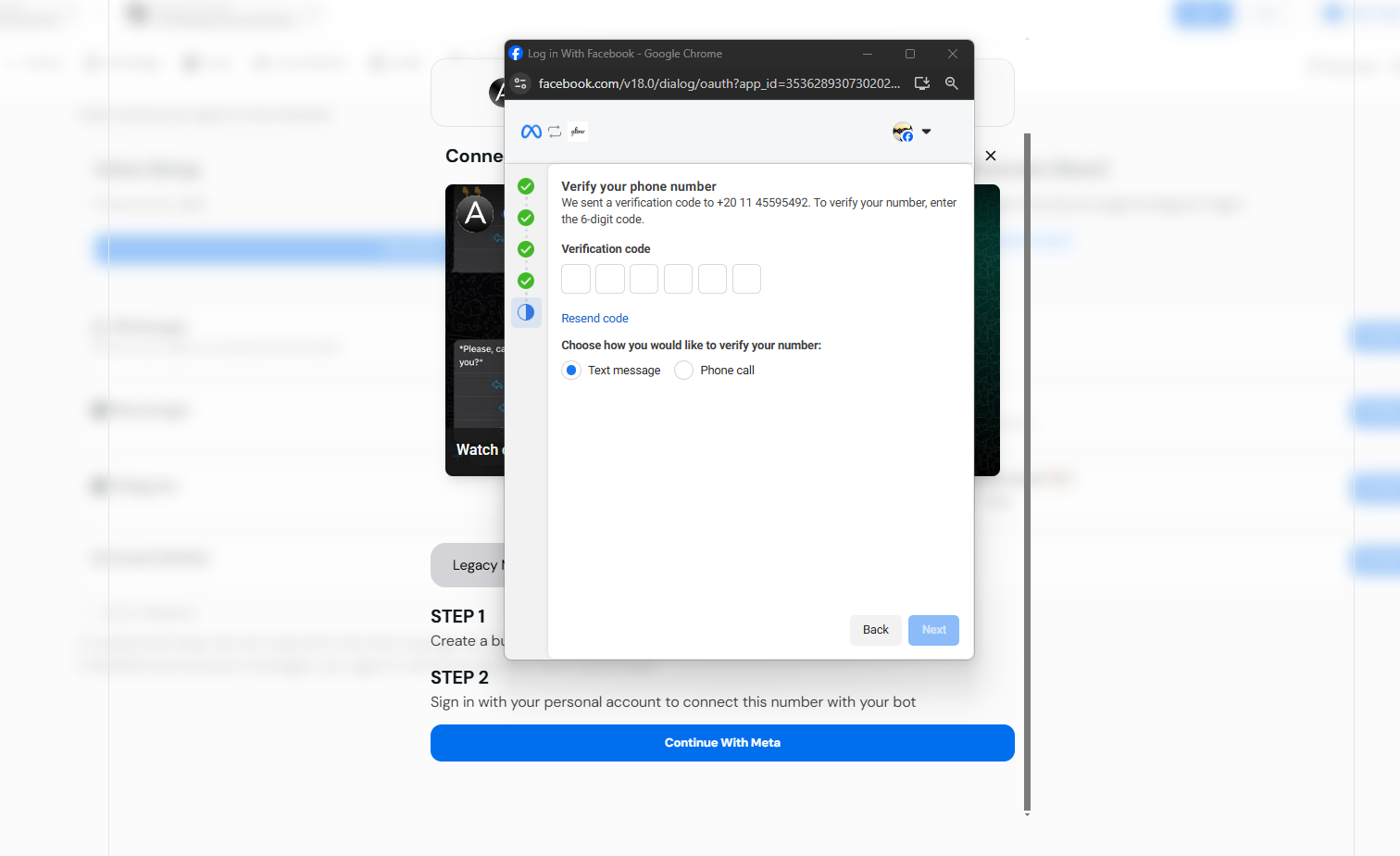Click the half-filled current step indicator

click(x=526, y=312)
